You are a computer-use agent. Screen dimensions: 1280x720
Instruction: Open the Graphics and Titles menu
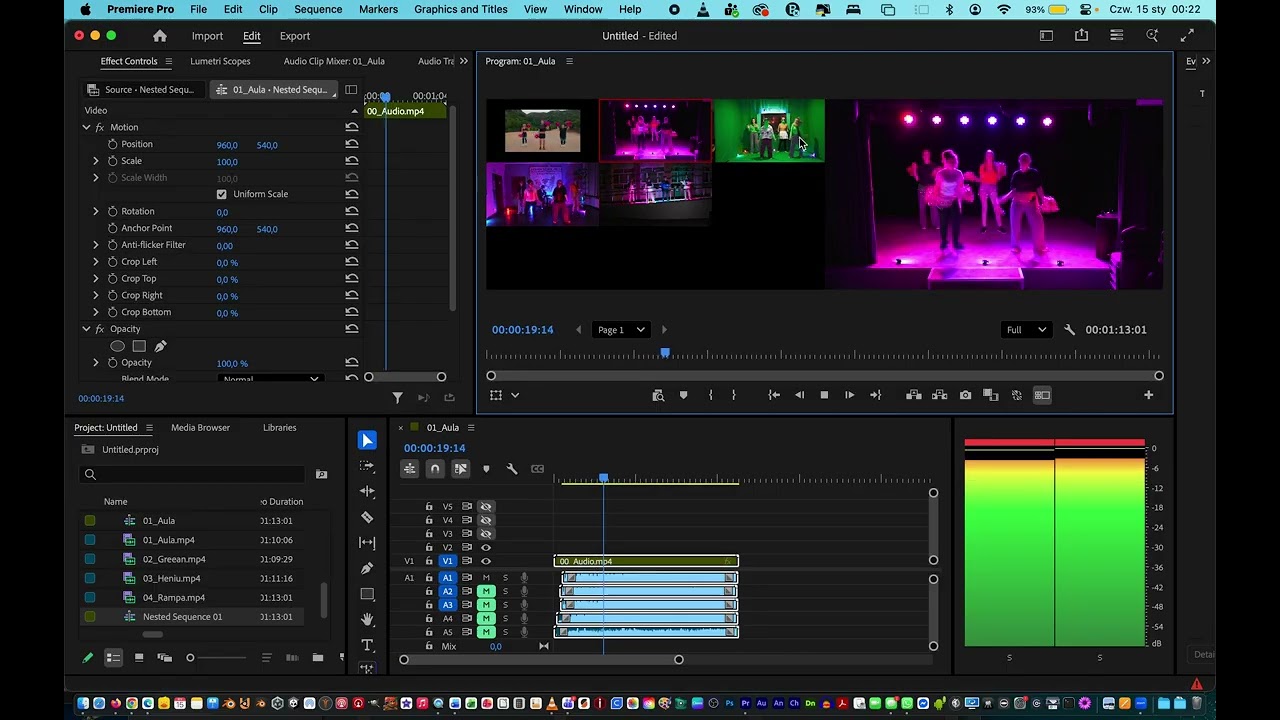tap(461, 9)
